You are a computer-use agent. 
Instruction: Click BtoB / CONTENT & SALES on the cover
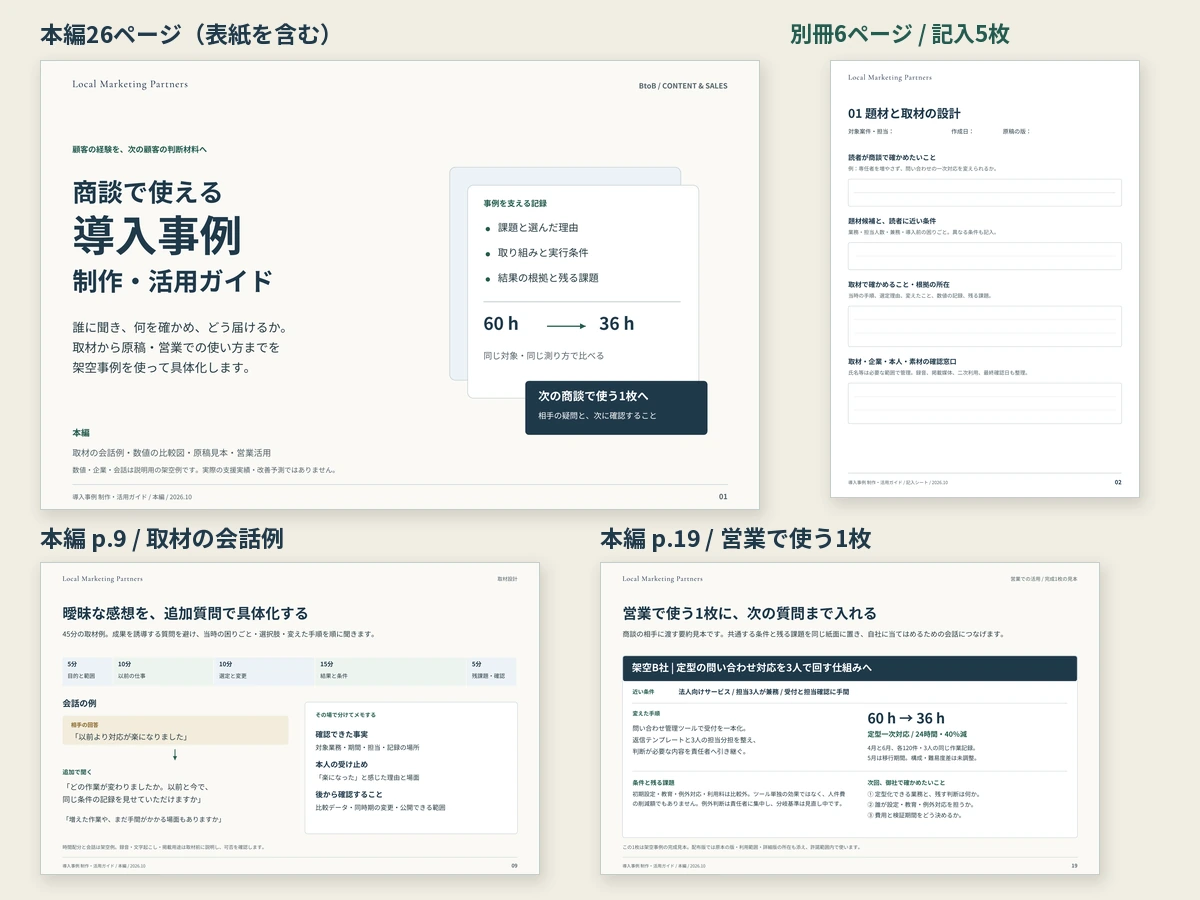pos(683,86)
